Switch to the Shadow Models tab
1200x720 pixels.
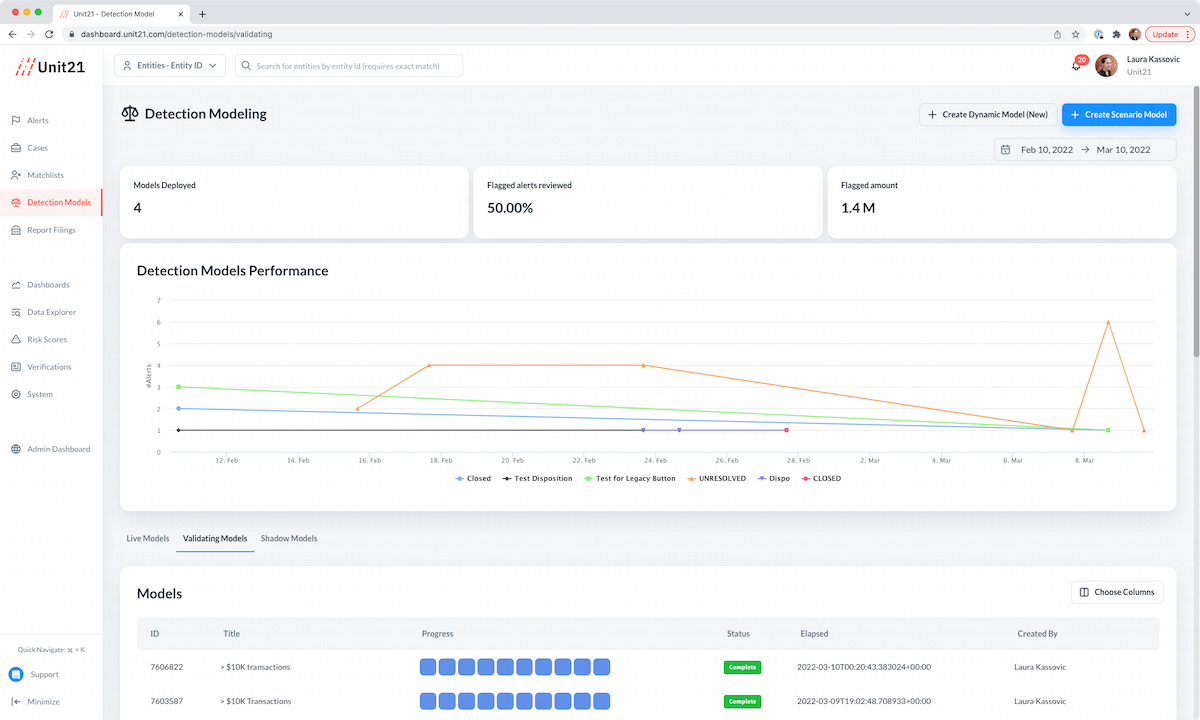pos(289,539)
